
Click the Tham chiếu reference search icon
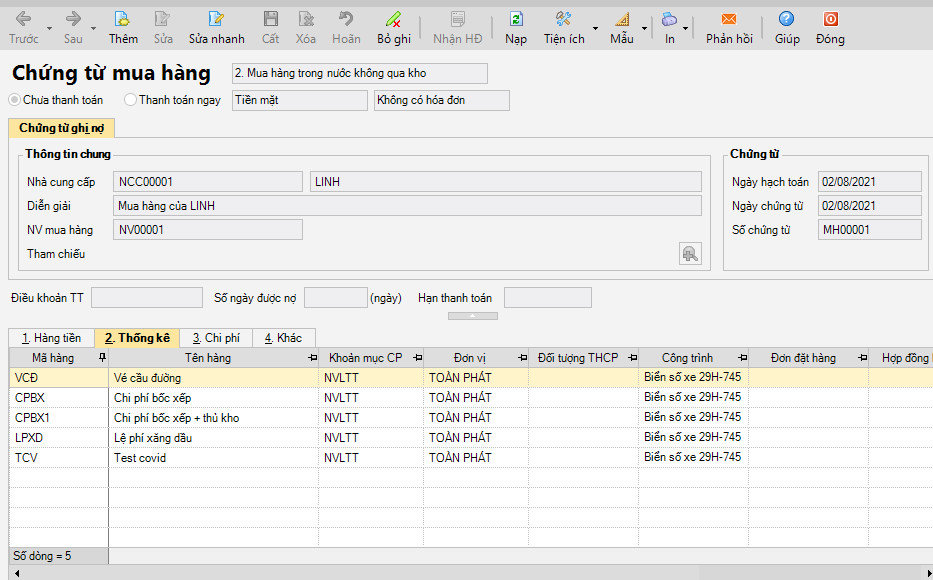click(690, 254)
